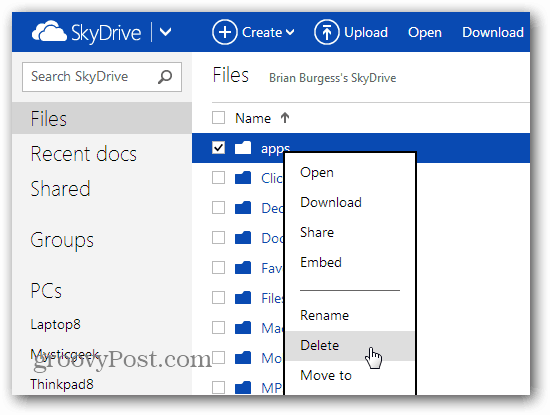Check the Doc folder checkbox
The height and width of the screenshot is (415, 550).
(x=219, y=238)
